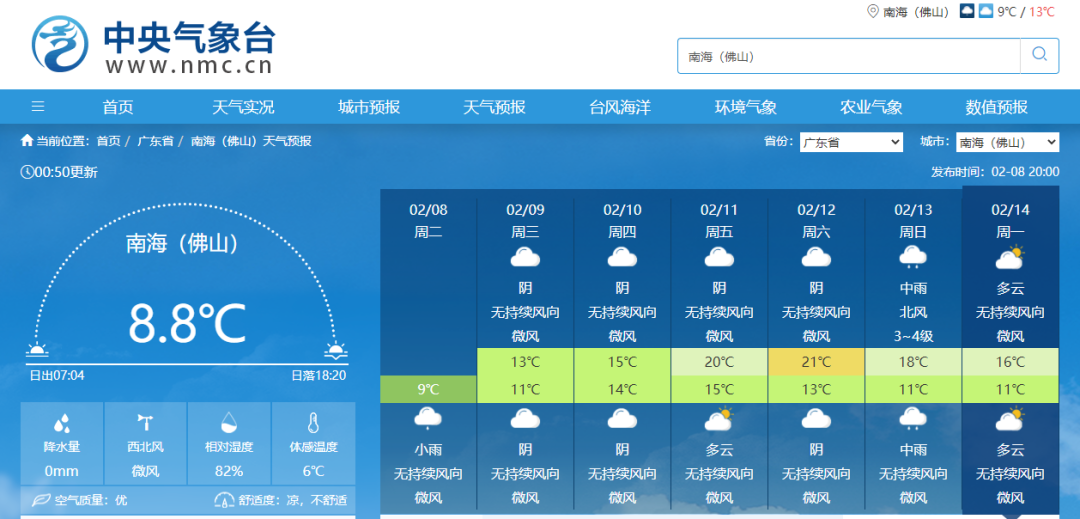Click the home icon beside 当前位置
This screenshot has width=1080, height=519.
pyautogui.click(x=27, y=141)
